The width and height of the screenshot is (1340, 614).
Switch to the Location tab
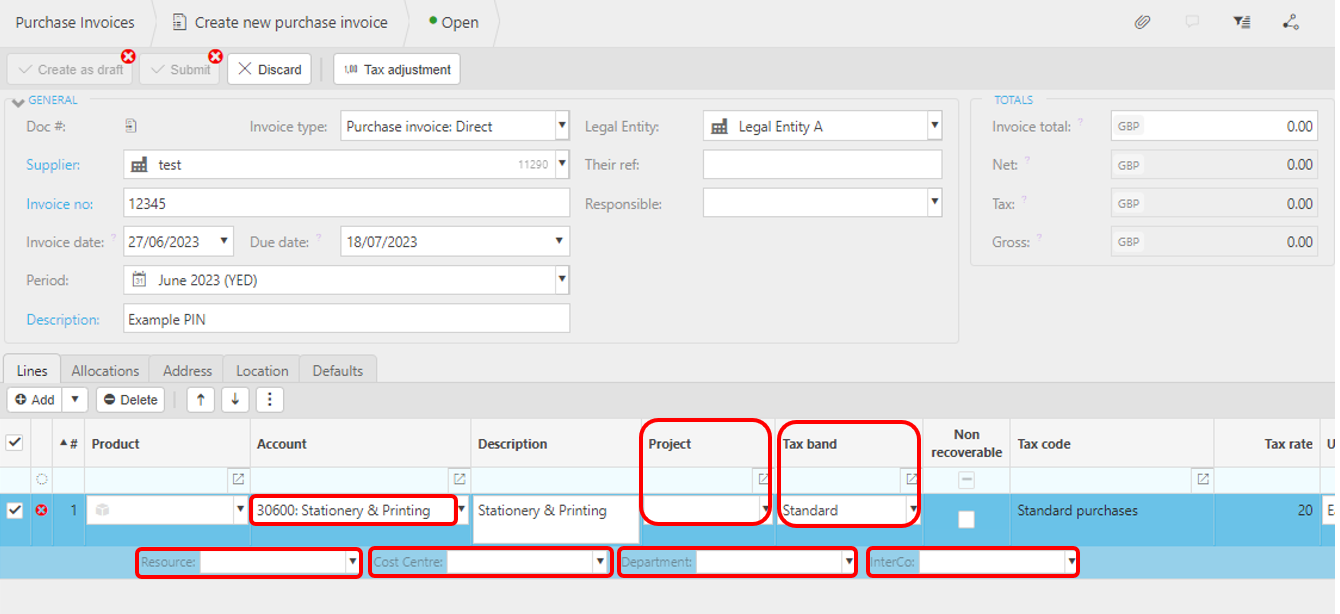coord(262,370)
